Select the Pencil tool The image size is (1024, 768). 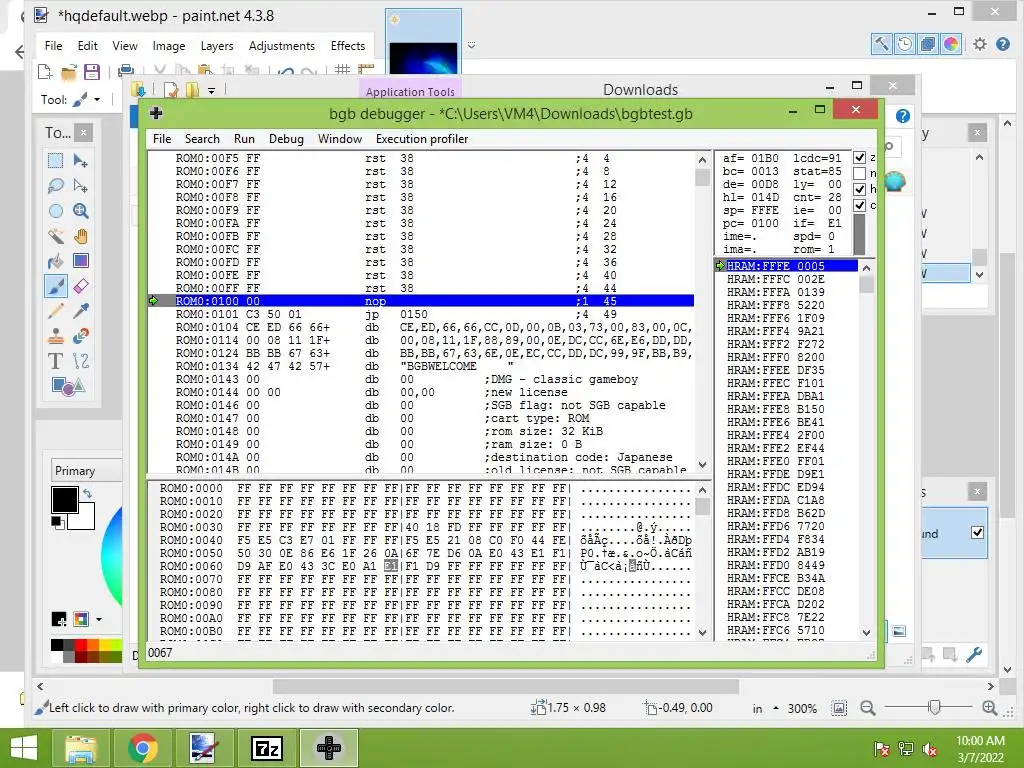coord(56,311)
